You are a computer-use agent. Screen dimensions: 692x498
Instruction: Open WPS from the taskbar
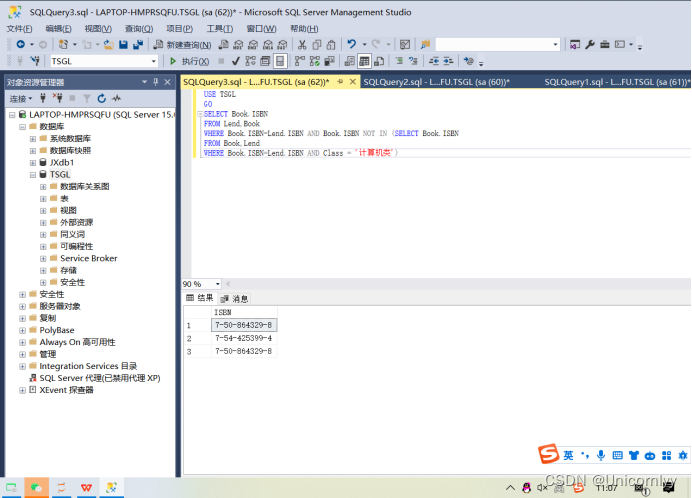[86, 487]
